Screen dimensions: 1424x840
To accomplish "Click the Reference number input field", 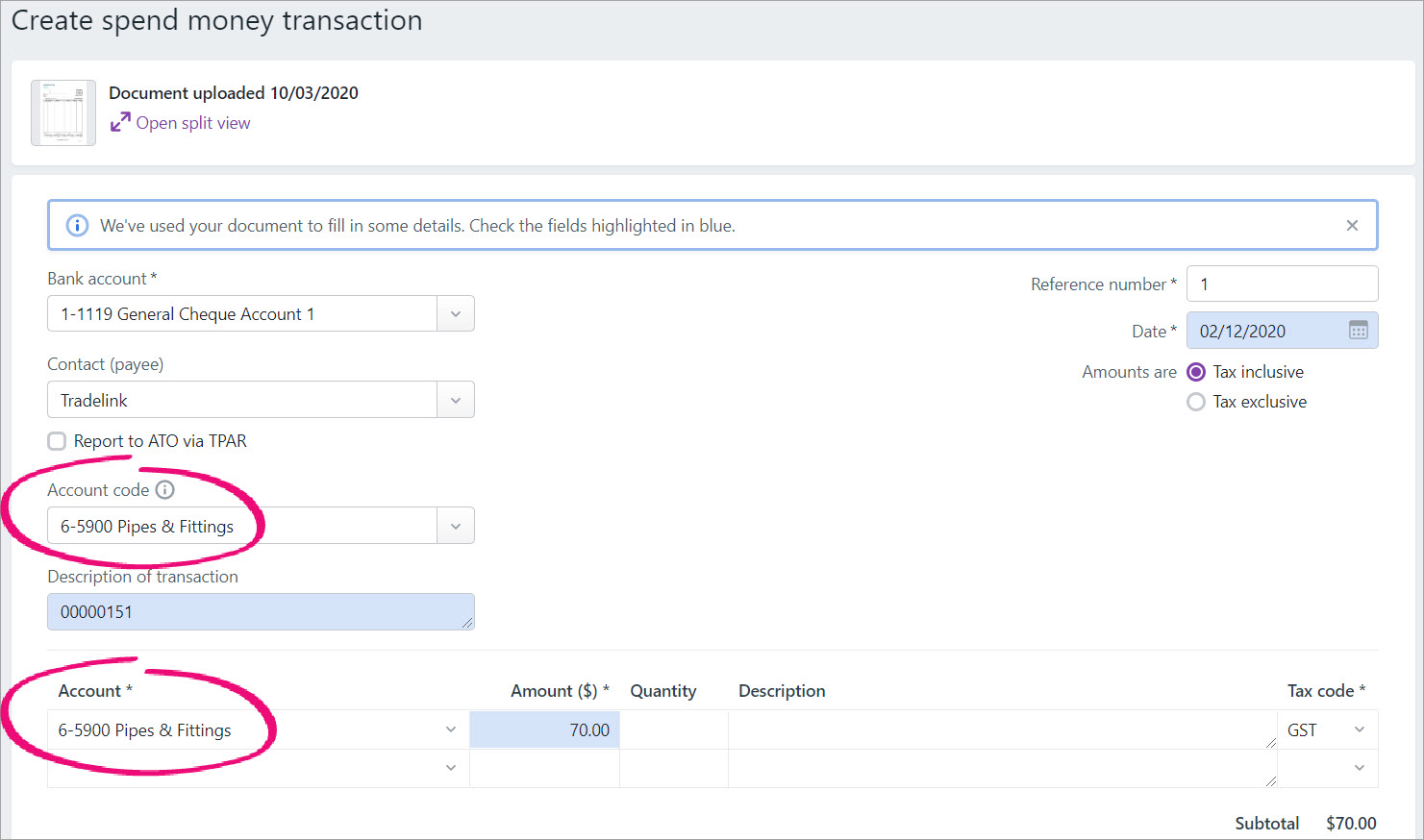I will point(1282,283).
